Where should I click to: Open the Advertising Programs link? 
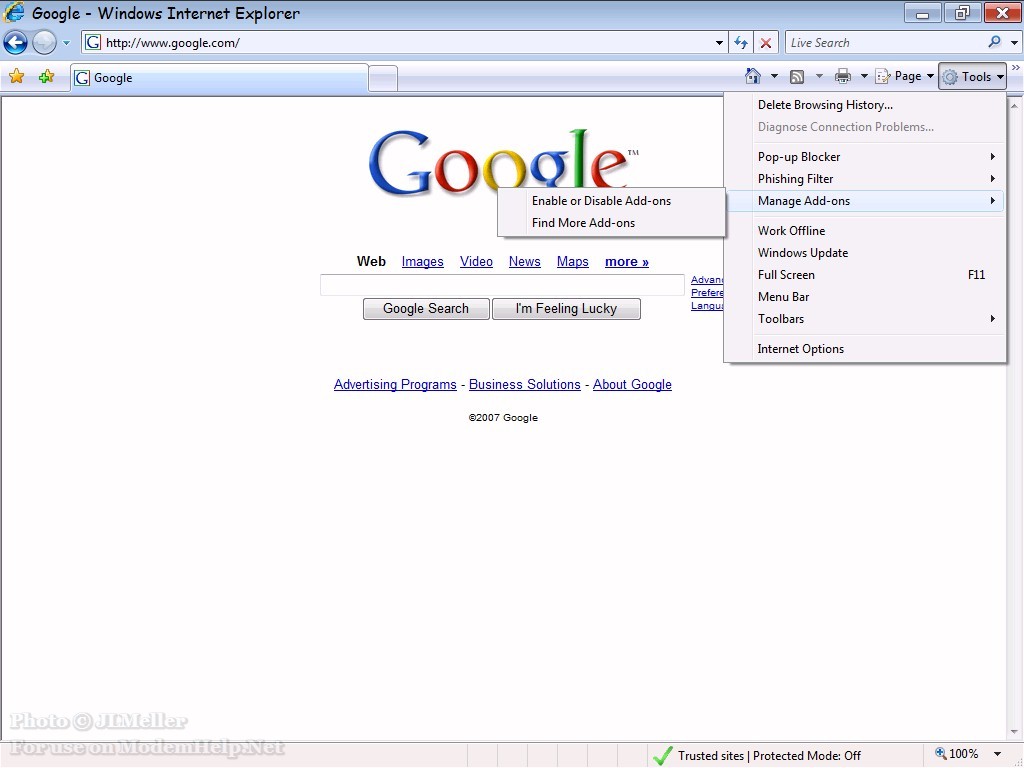click(x=395, y=385)
